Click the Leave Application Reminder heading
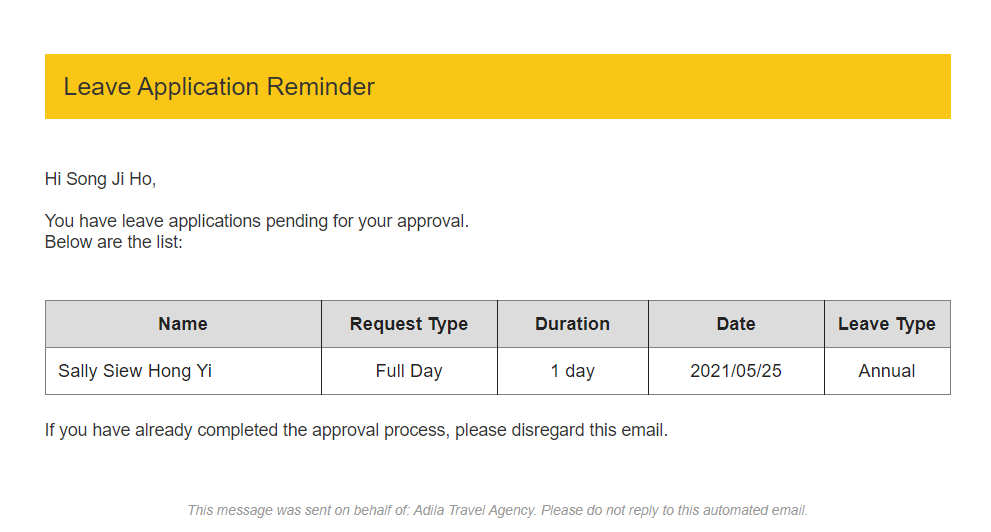Image resolution: width=991 pixels, height=532 pixels. [x=219, y=87]
